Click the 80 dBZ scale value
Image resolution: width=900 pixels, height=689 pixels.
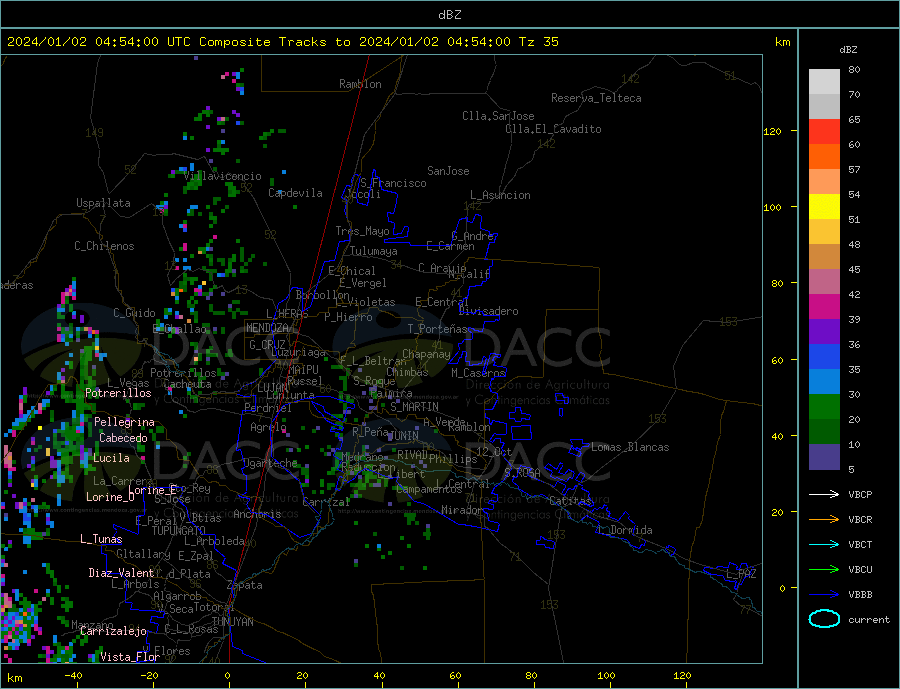coord(854,69)
